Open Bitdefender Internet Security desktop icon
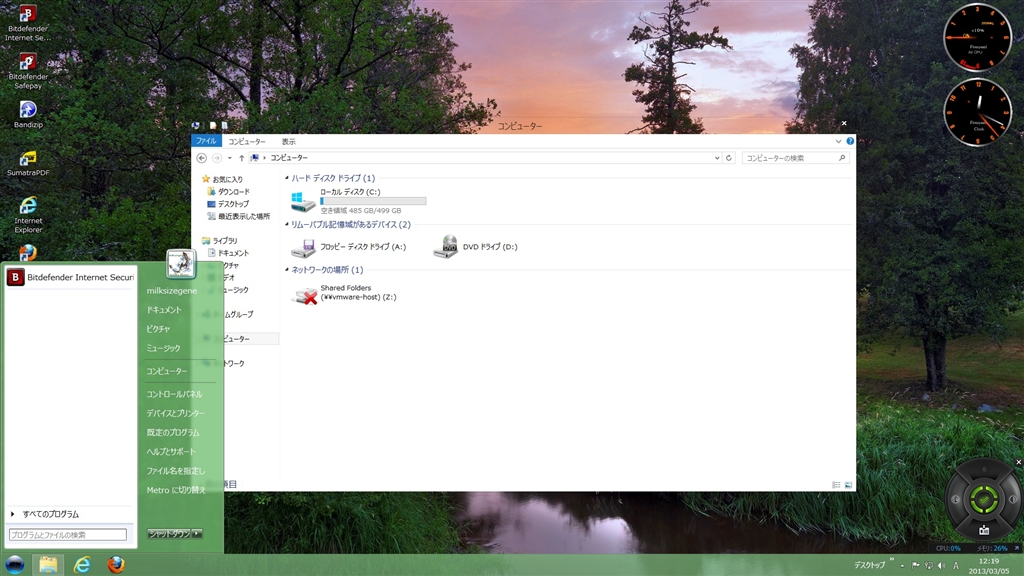The width and height of the screenshot is (1024, 576). pyautogui.click(x=27, y=23)
